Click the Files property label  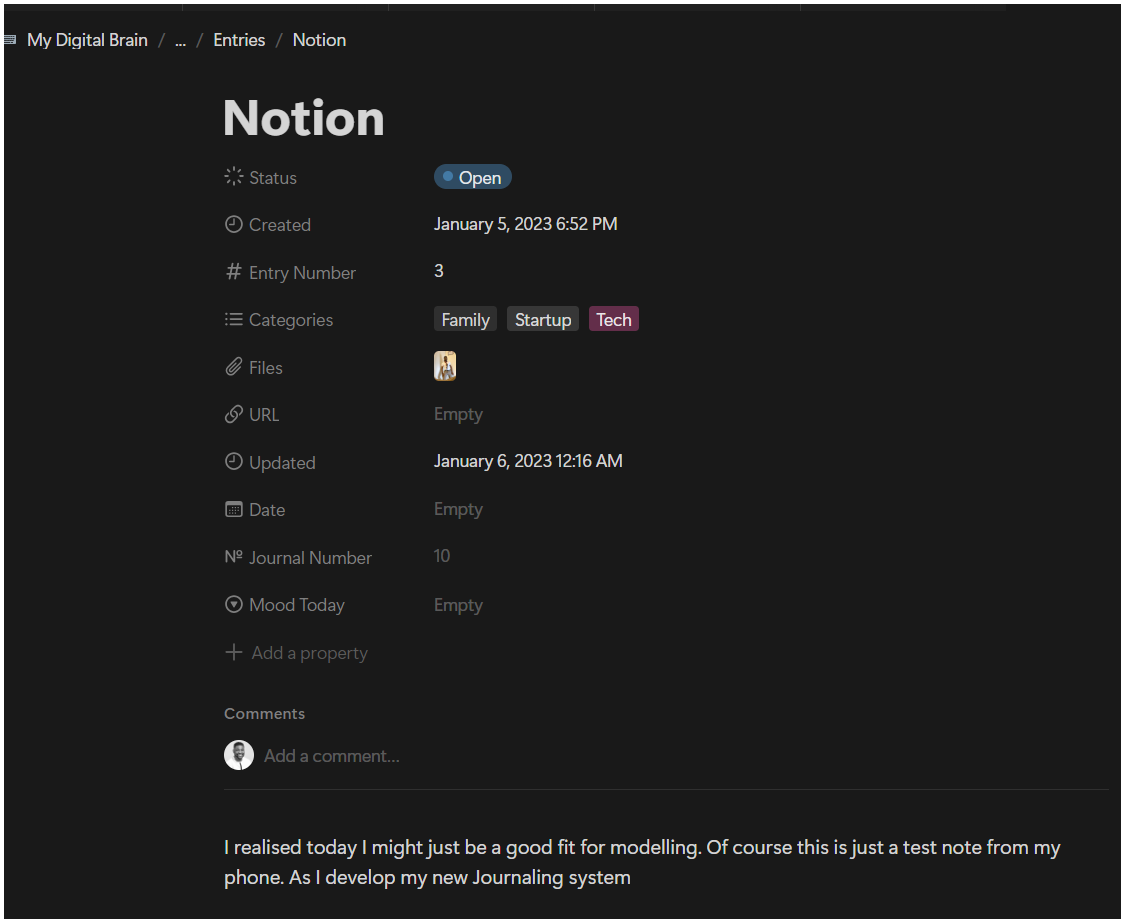(265, 368)
